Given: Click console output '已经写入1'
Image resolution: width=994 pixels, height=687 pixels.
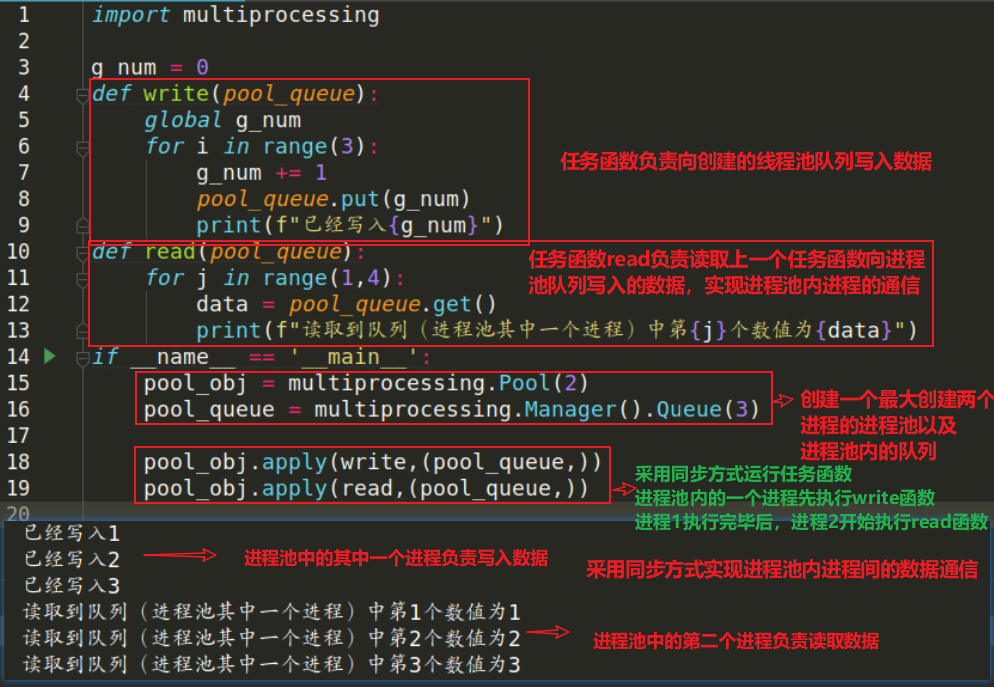Looking at the screenshot, I should [72, 533].
